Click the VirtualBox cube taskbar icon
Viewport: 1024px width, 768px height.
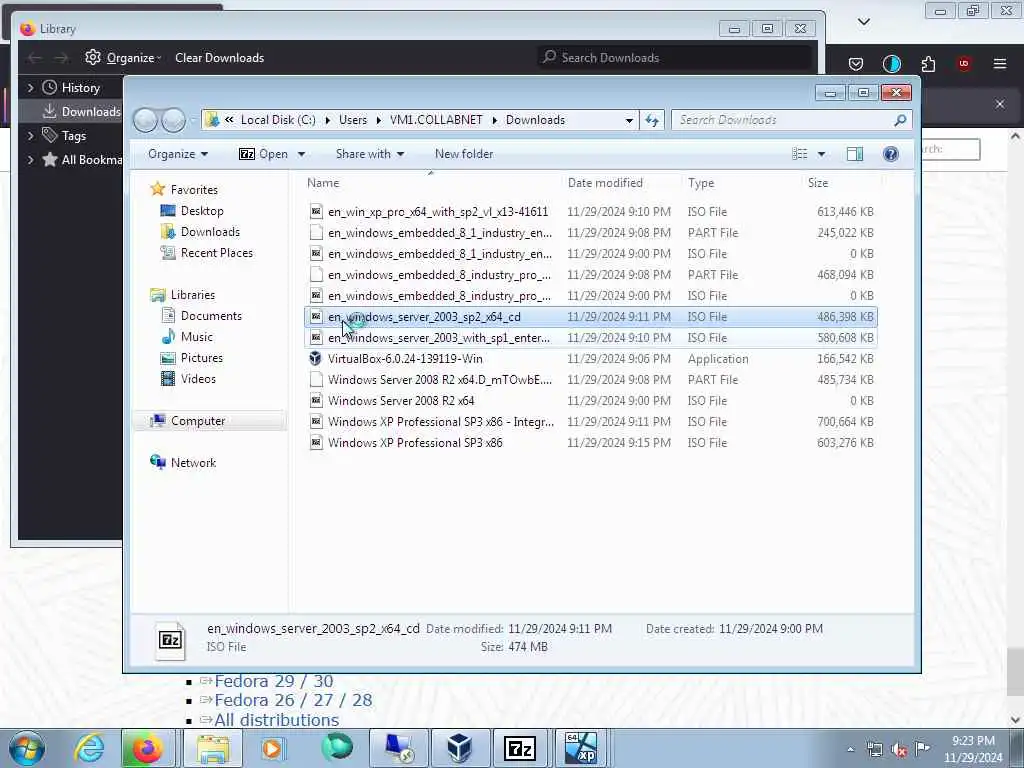[x=459, y=748]
